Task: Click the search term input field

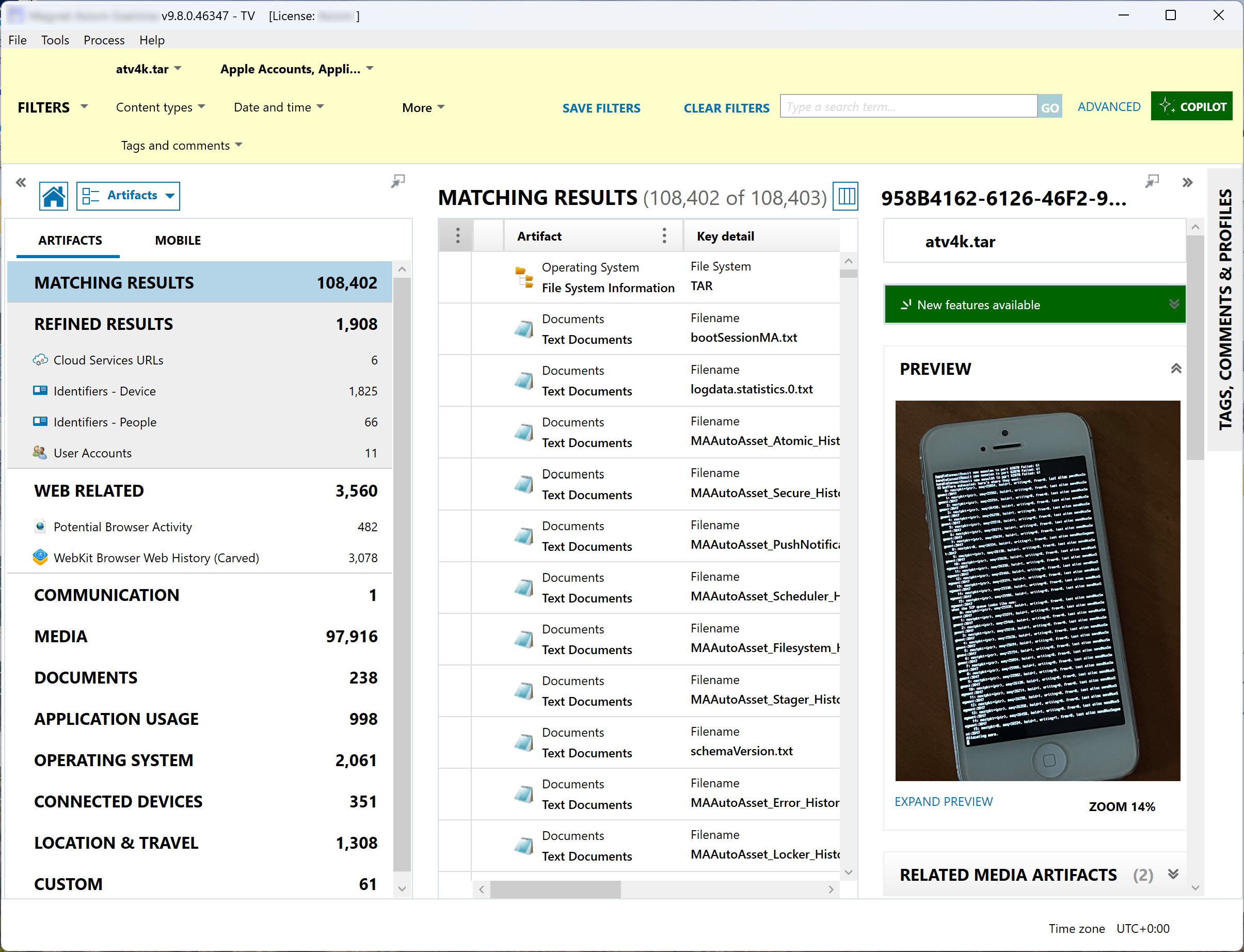Action: click(x=907, y=106)
